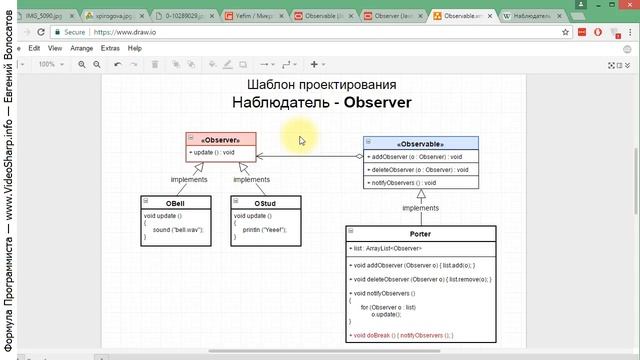Collapse the toolbar with double chevron
The image size is (640, 360).
(x=628, y=65)
